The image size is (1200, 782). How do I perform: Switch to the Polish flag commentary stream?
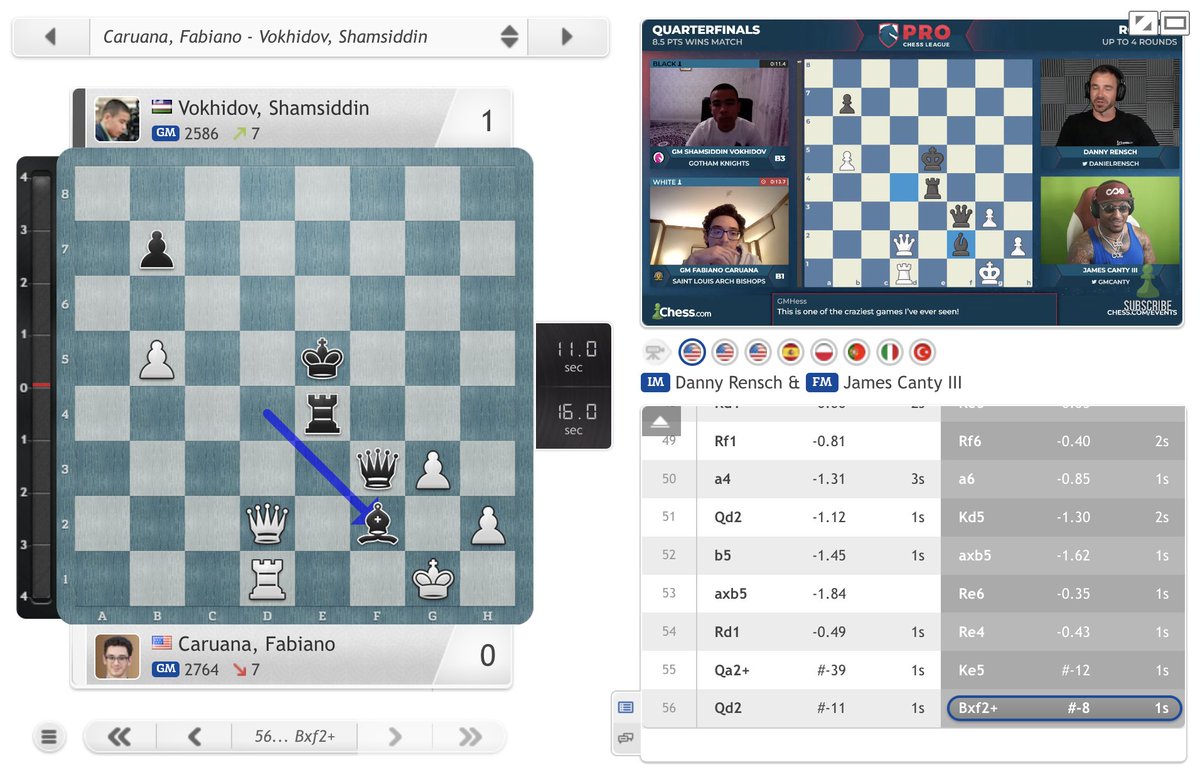click(x=823, y=352)
